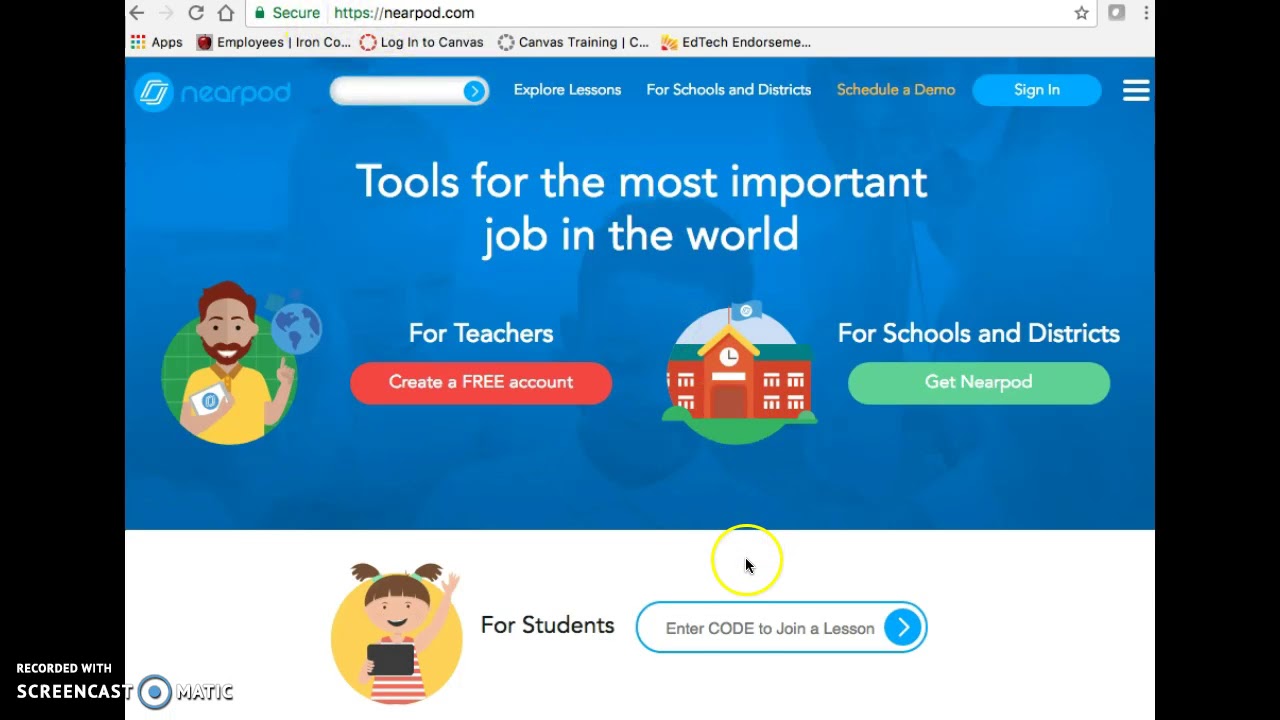The height and width of the screenshot is (720, 1280).
Task: Click the green Secure padlock icon
Action: [260, 13]
